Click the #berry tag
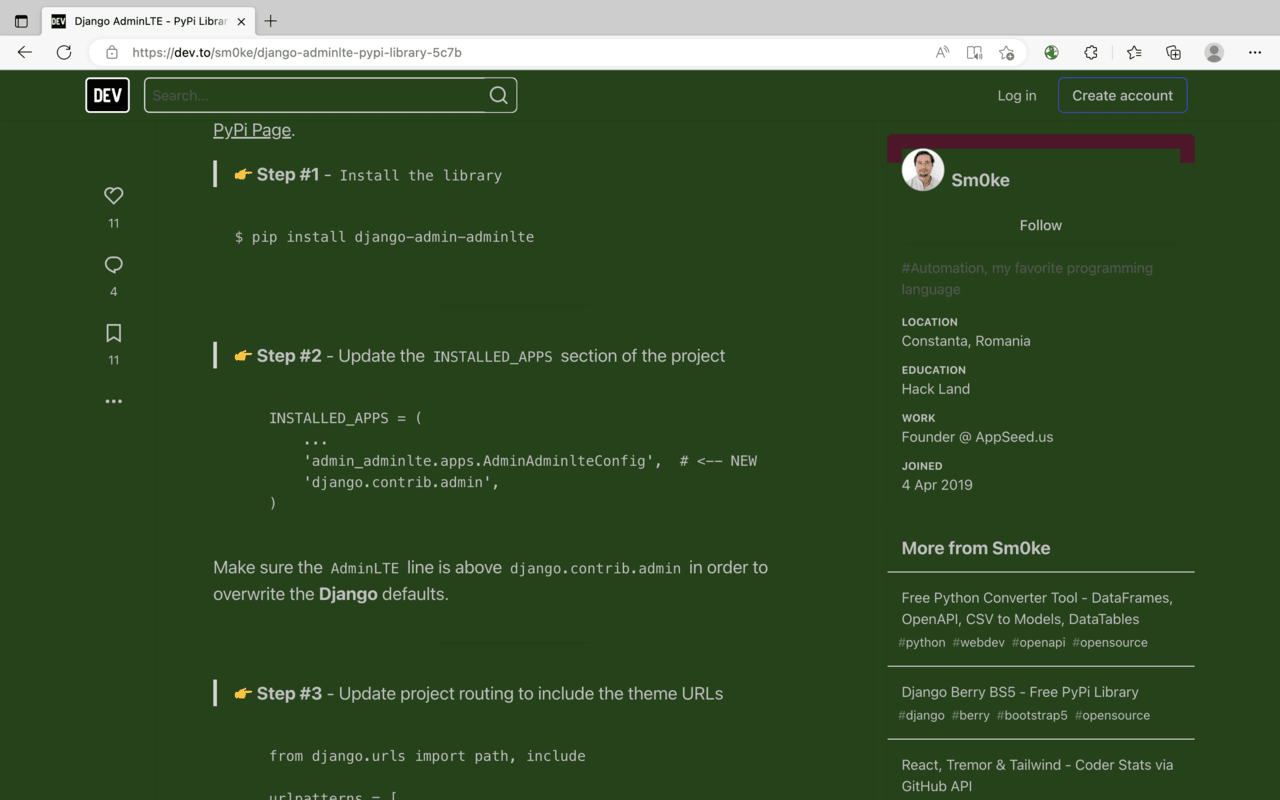1280x800 pixels. click(970, 715)
